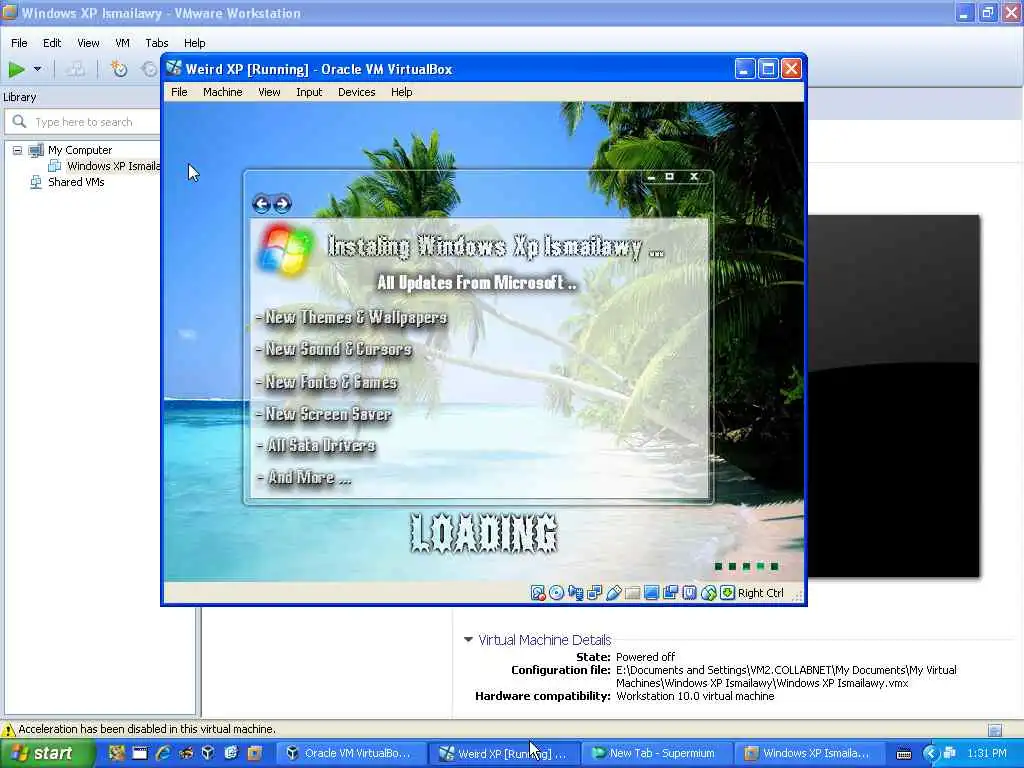Open VirtualBox Devices menu
Image resolution: width=1024 pixels, height=768 pixels.
[x=357, y=92]
